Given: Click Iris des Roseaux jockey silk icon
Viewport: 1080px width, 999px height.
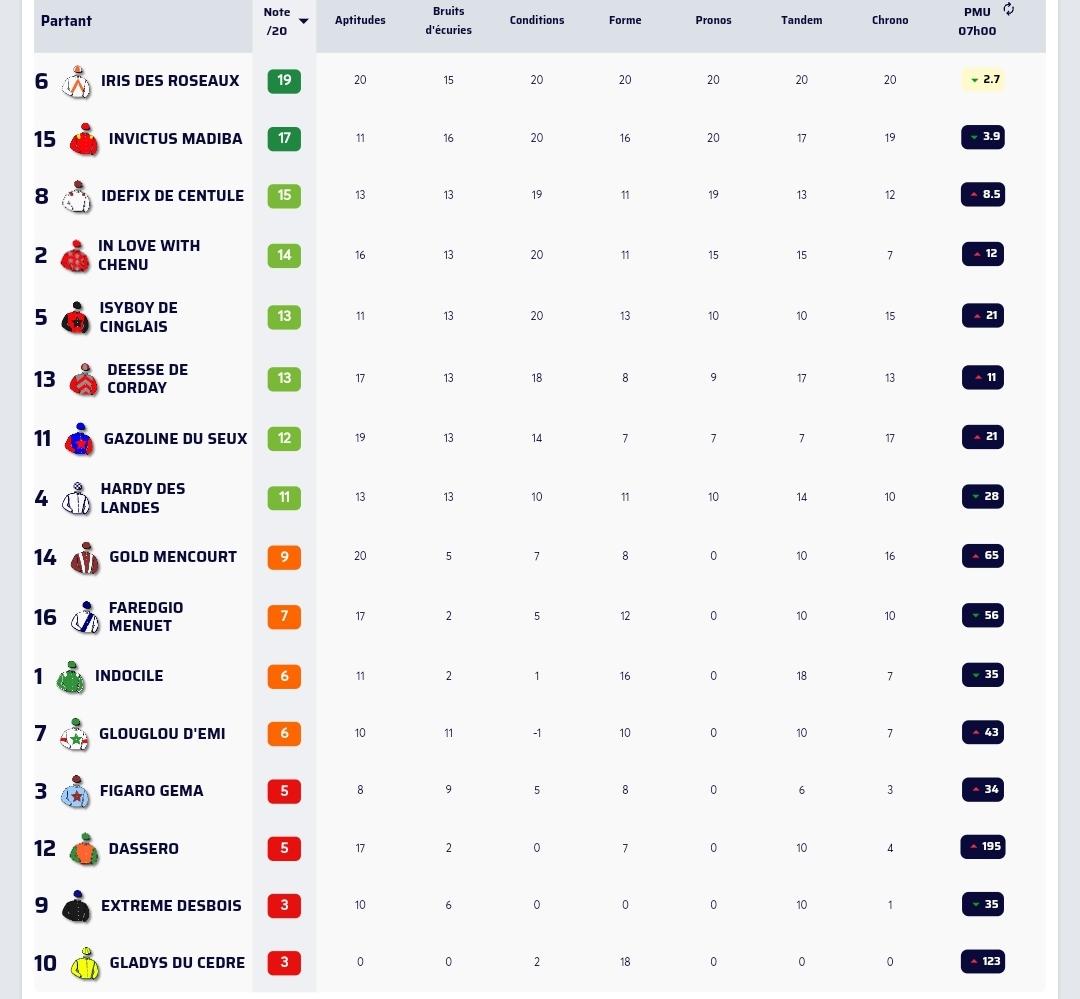Looking at the screenshot, I should (77, 82).
